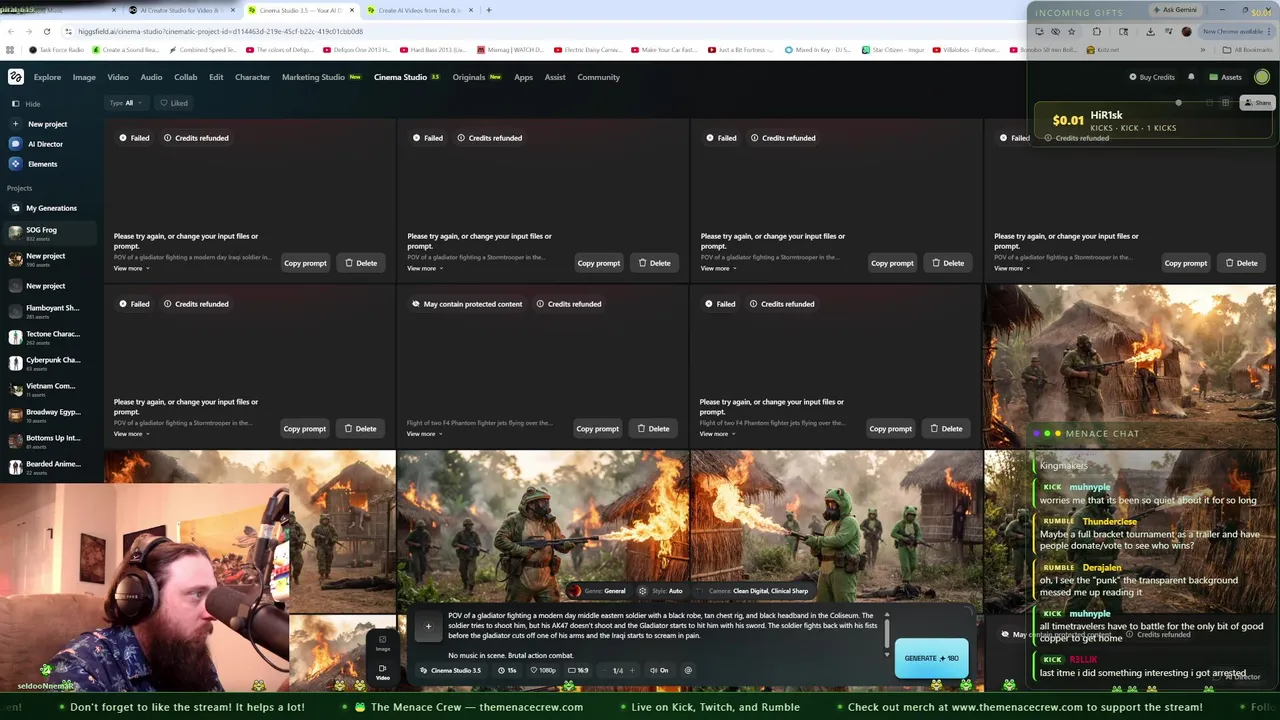Open the Audio menu item
This screenshot has width=1280, height=720.
151,77
